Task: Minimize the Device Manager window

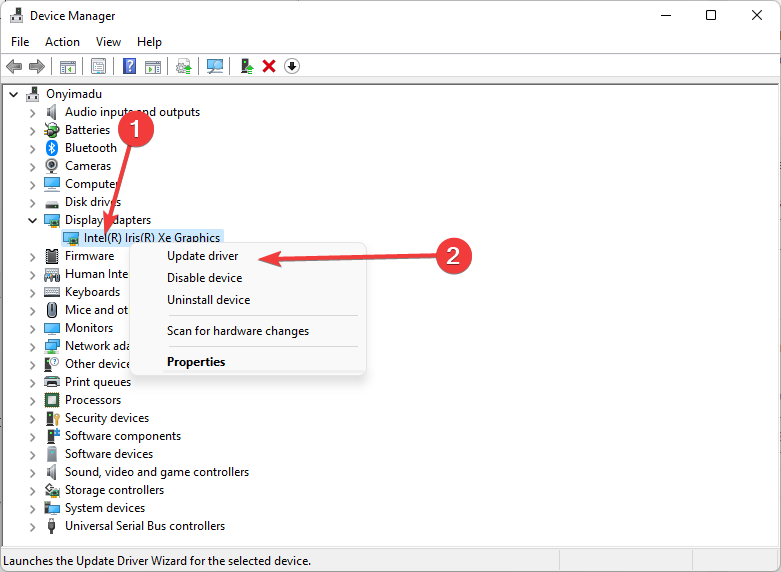Action: [666, 15]
